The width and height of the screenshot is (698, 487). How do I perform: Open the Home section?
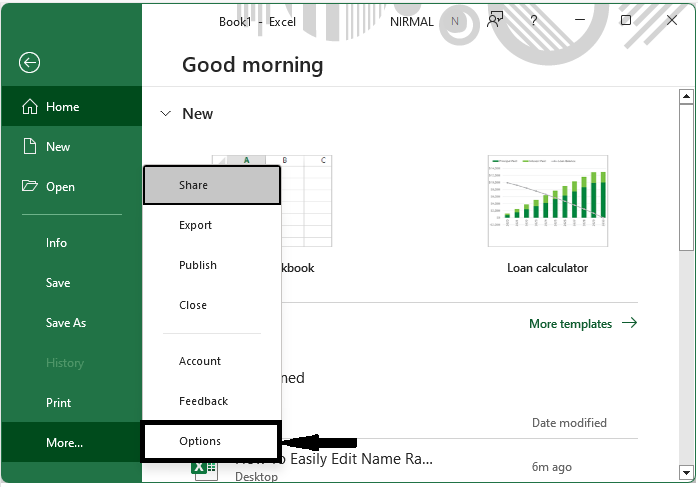72,106
